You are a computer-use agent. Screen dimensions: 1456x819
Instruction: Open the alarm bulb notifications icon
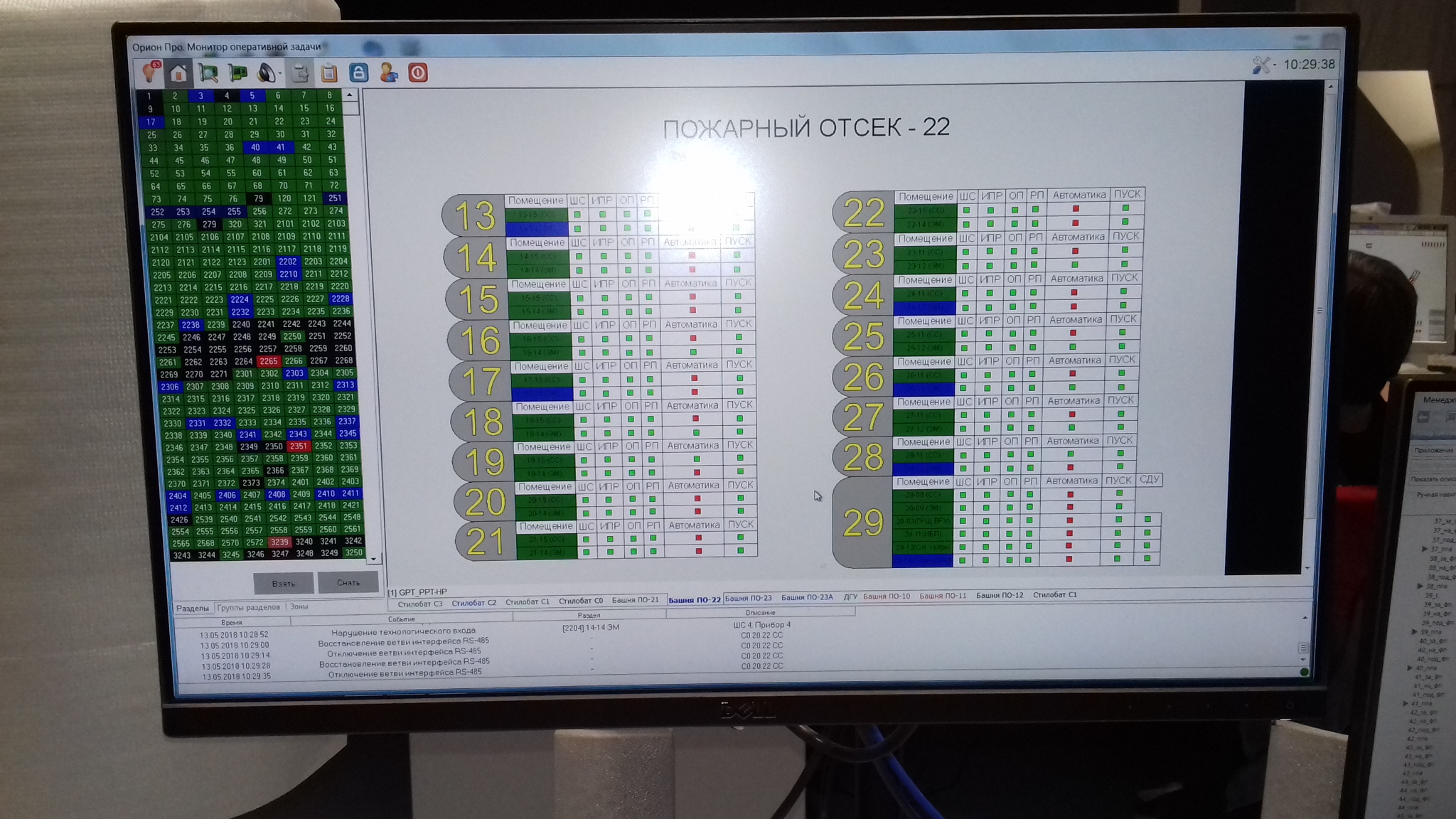pyautogui.click(x=150, y=72)
